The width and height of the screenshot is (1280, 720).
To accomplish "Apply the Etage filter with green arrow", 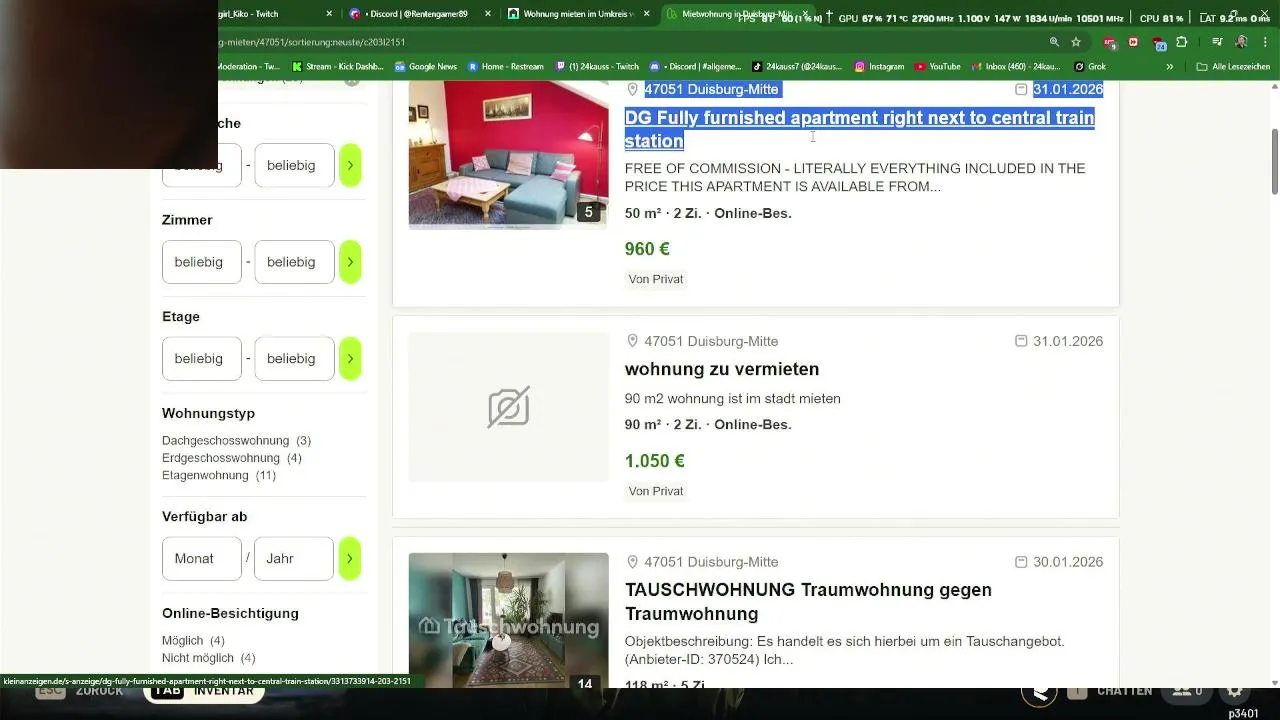I will click(349, 358).
